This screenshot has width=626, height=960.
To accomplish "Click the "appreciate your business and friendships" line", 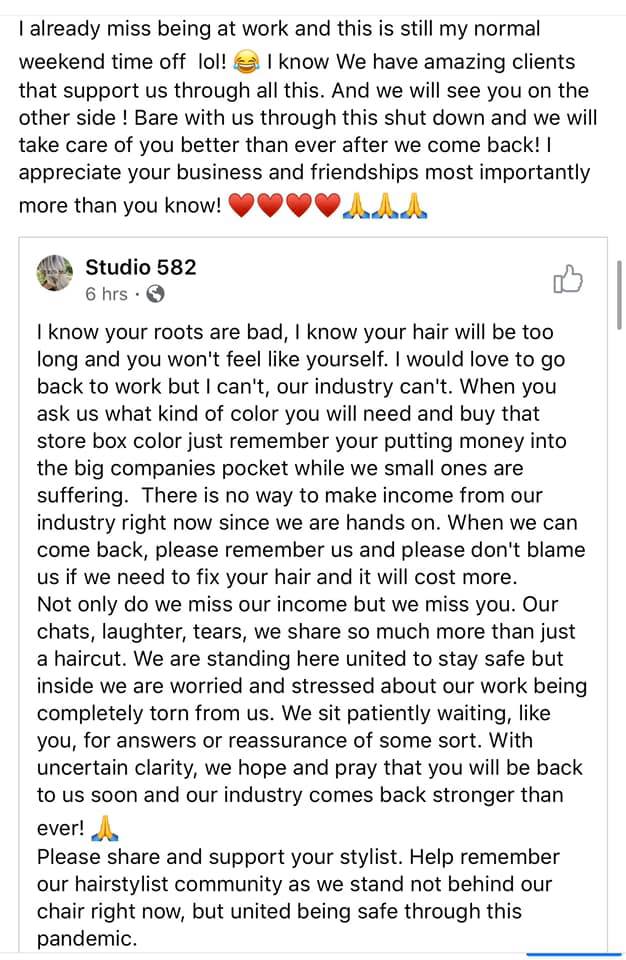I will pyautogui.click(x=304, y=171).
